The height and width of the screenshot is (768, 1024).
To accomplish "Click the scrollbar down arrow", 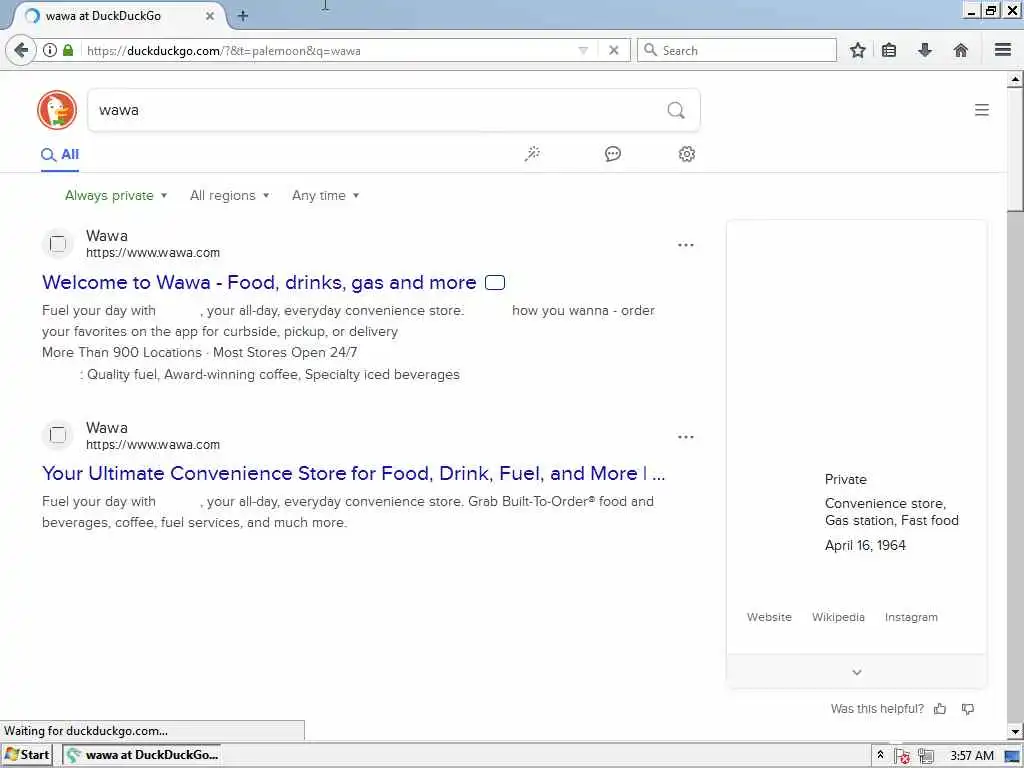I will coord(1014,731).
